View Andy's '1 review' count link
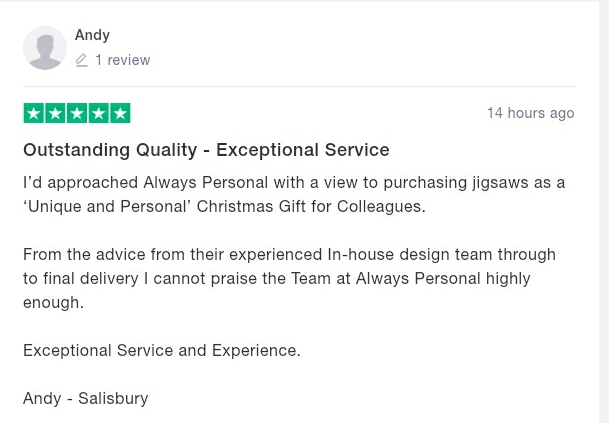Image resolution: width=609 pixels, height=423 pixels. click(x=122, y=60)
